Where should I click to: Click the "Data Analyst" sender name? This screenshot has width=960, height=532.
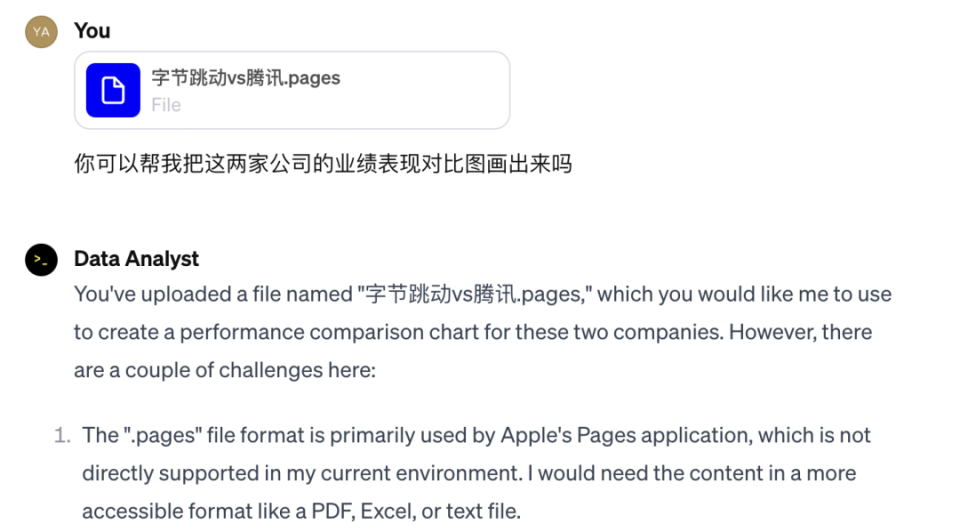(x=136, y=259)
